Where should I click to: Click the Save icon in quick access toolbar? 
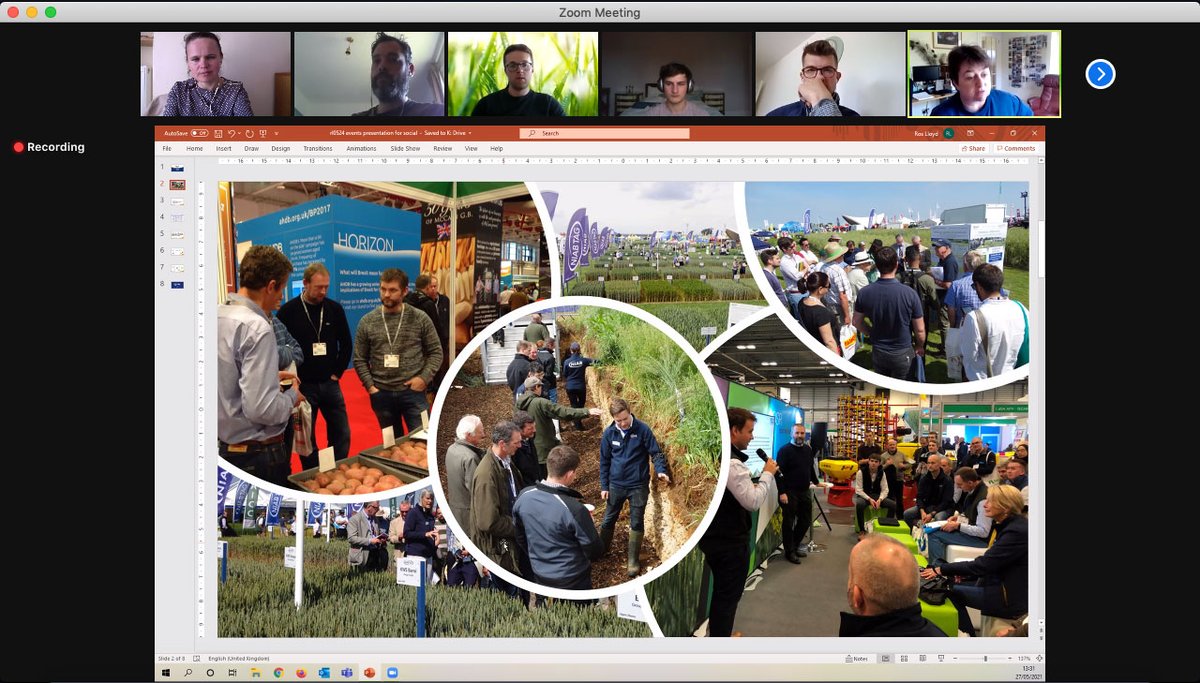tap(218, 133)
